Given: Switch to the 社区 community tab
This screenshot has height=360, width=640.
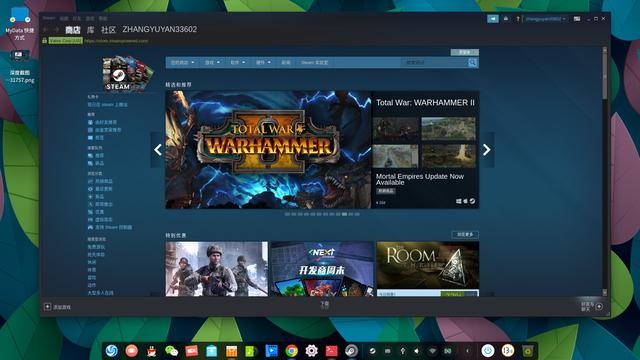Looking at the screenshot, I should [108, 29].
